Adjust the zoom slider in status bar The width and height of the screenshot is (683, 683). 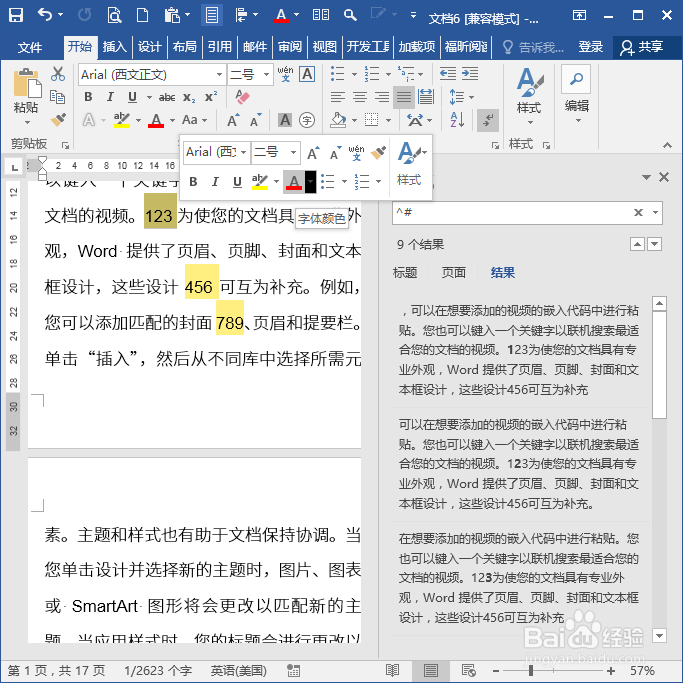(x=531, y=671)
